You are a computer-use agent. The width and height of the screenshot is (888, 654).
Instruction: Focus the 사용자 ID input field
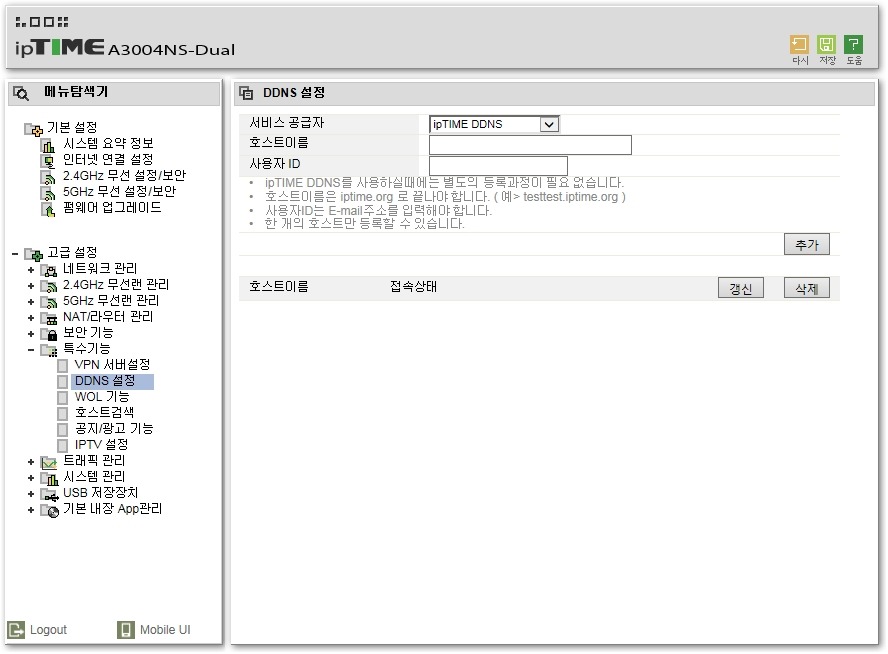click(x=498, y=166)
